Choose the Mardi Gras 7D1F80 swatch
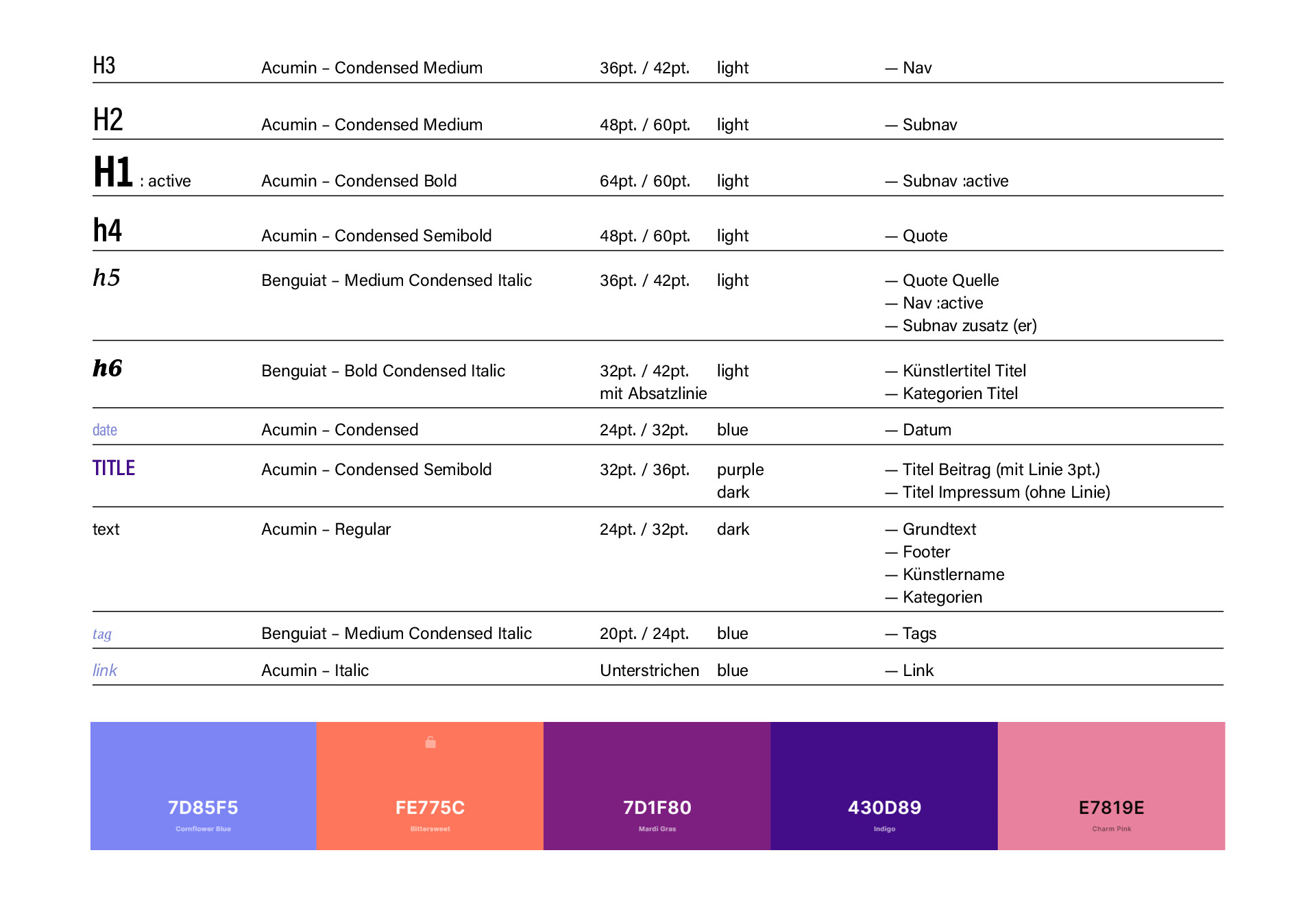1316x905 pixels. coord(657,786)
